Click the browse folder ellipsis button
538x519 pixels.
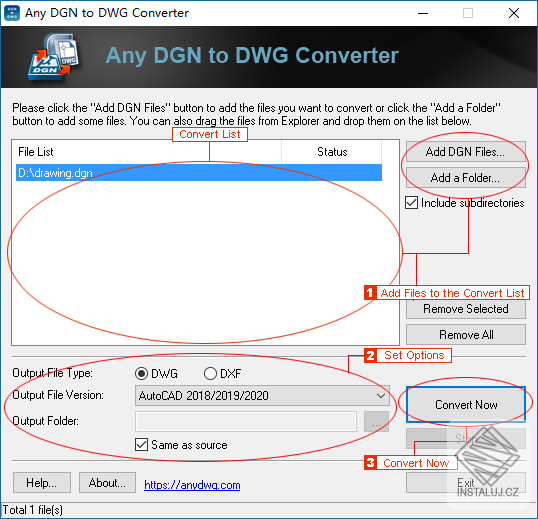pyautogui.click(x=376, y=422)
